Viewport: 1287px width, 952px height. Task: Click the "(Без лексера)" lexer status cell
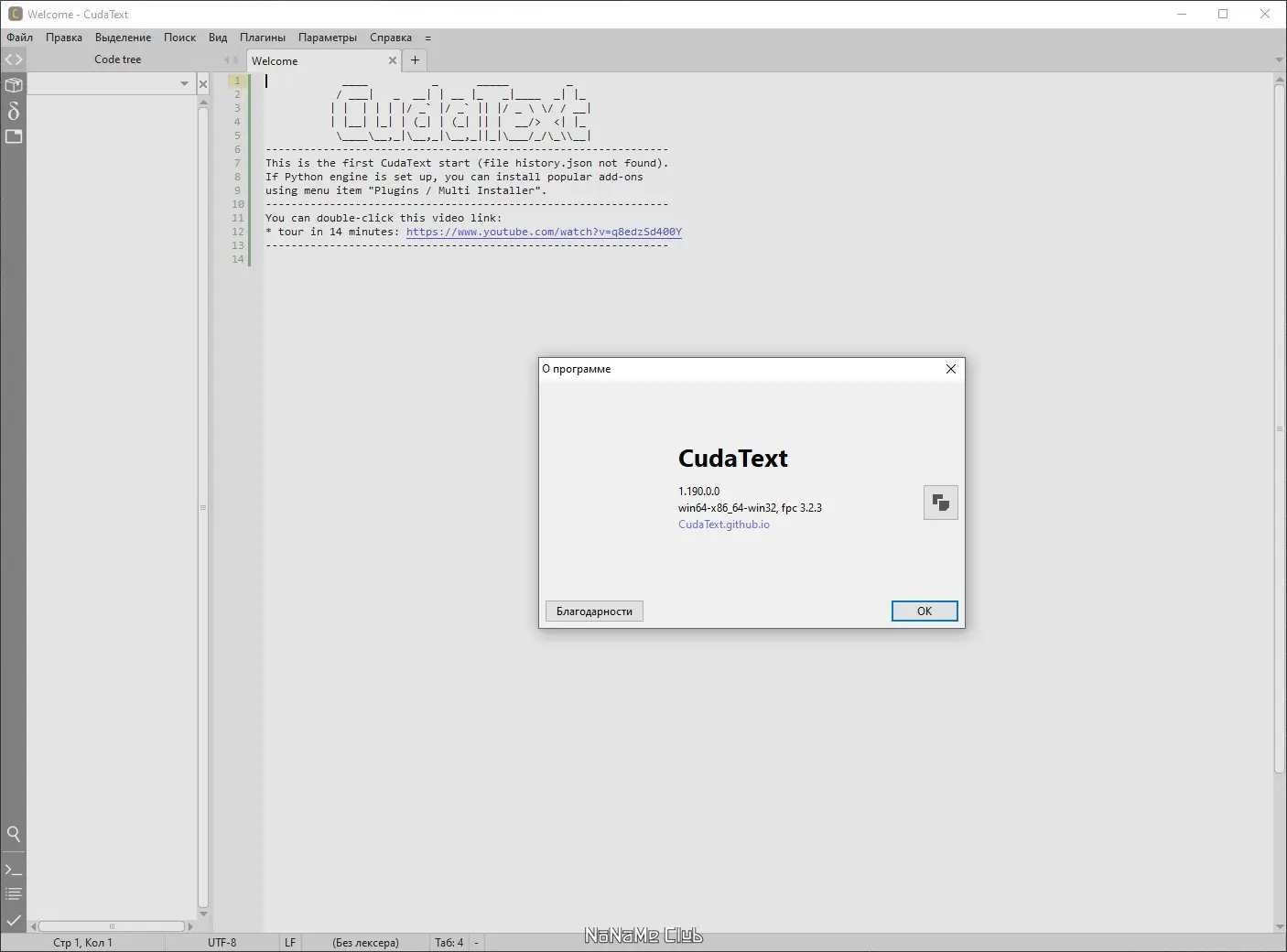365,942
